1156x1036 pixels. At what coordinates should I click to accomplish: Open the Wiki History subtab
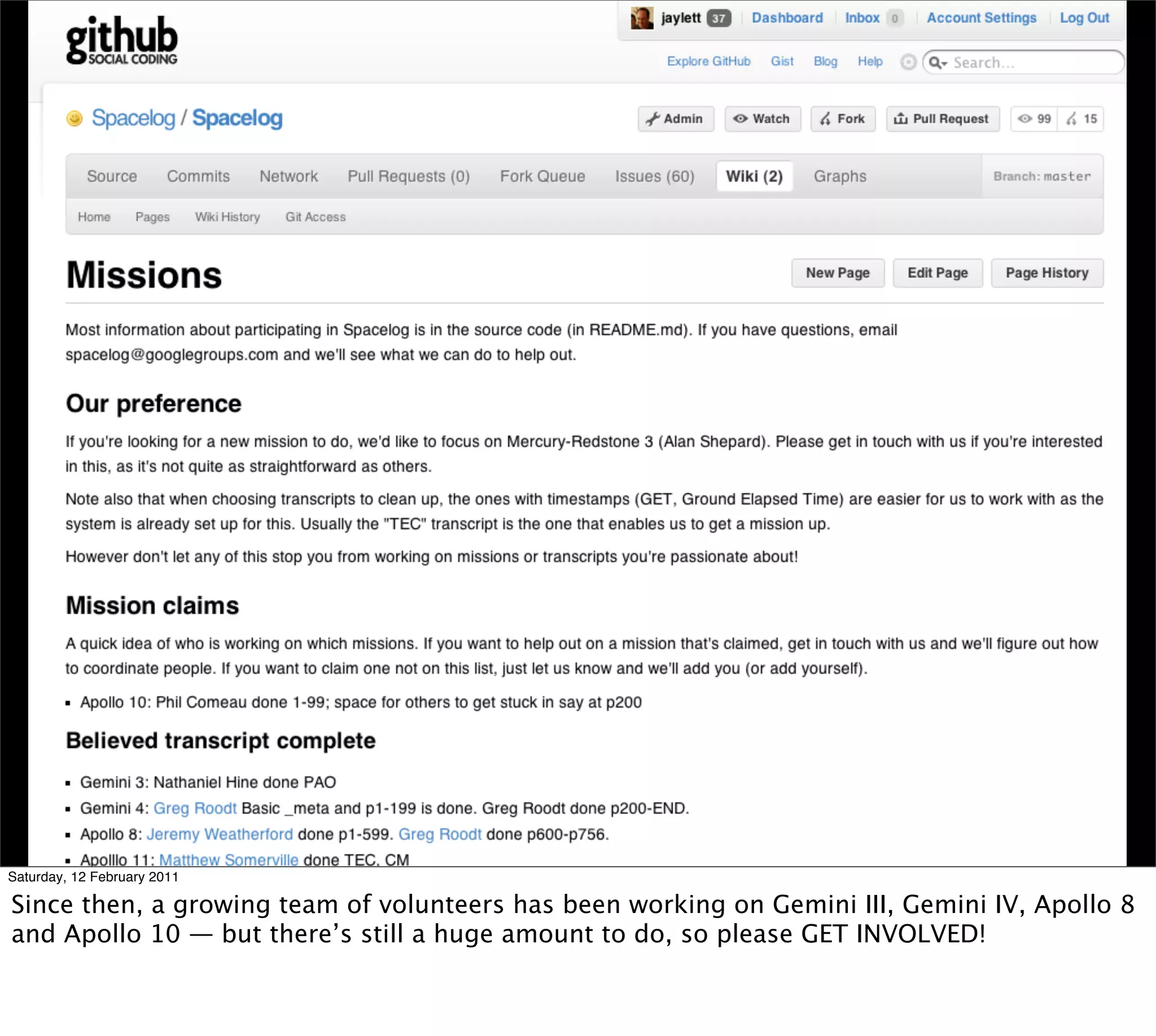coord(227,217)
